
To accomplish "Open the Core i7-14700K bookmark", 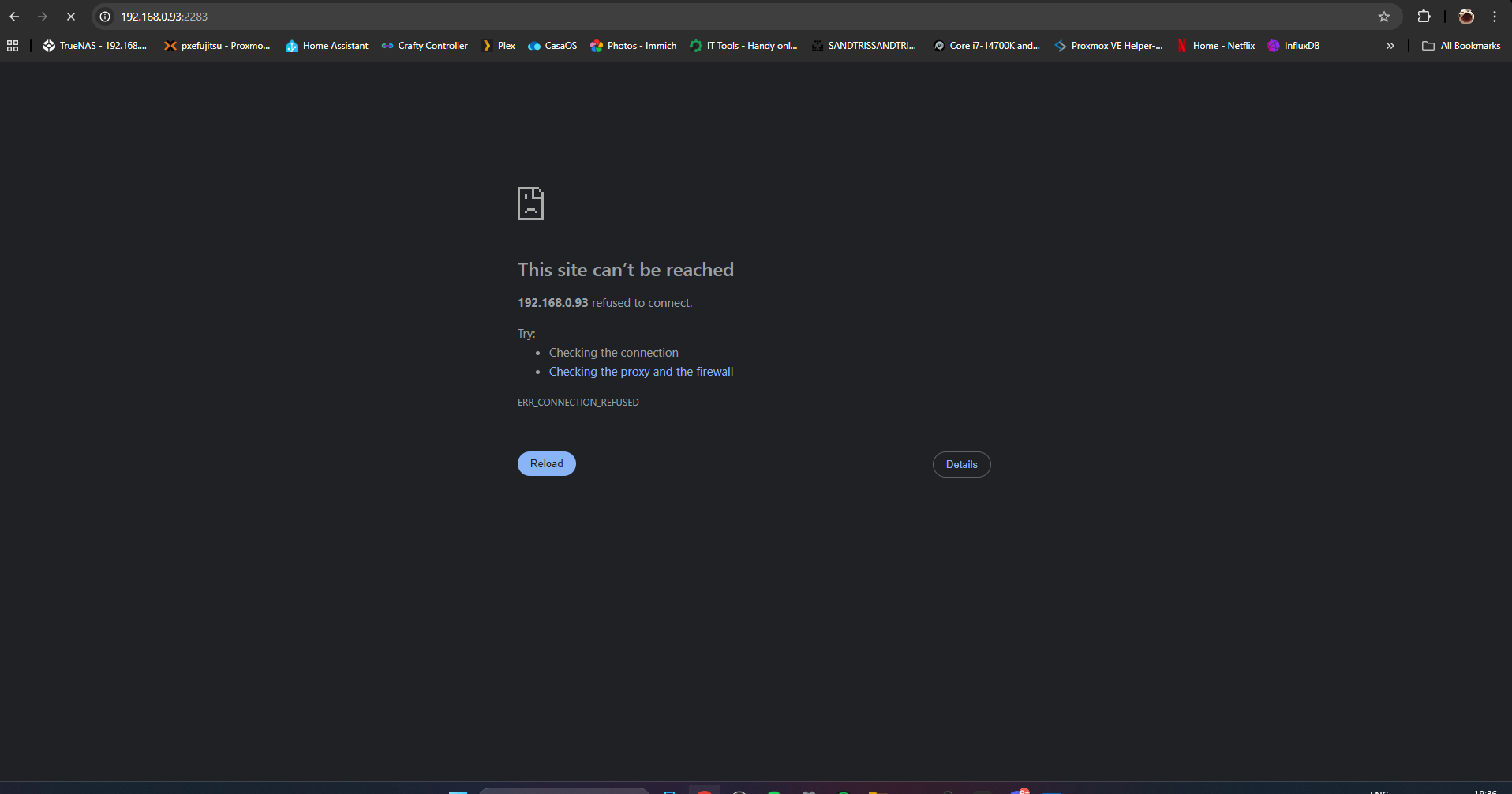I will 986,46.
